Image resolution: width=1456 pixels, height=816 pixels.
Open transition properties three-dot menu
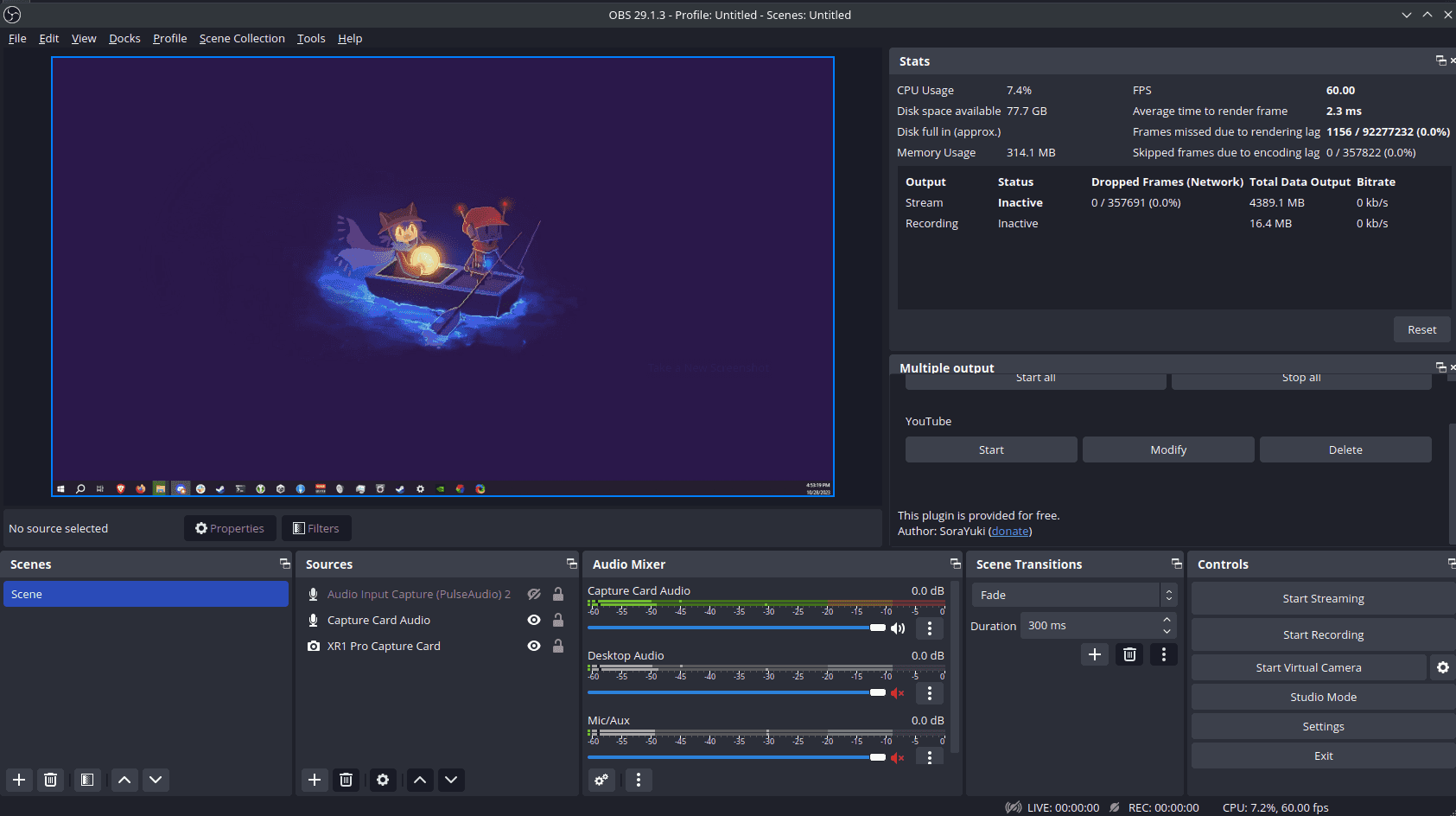1164,654
